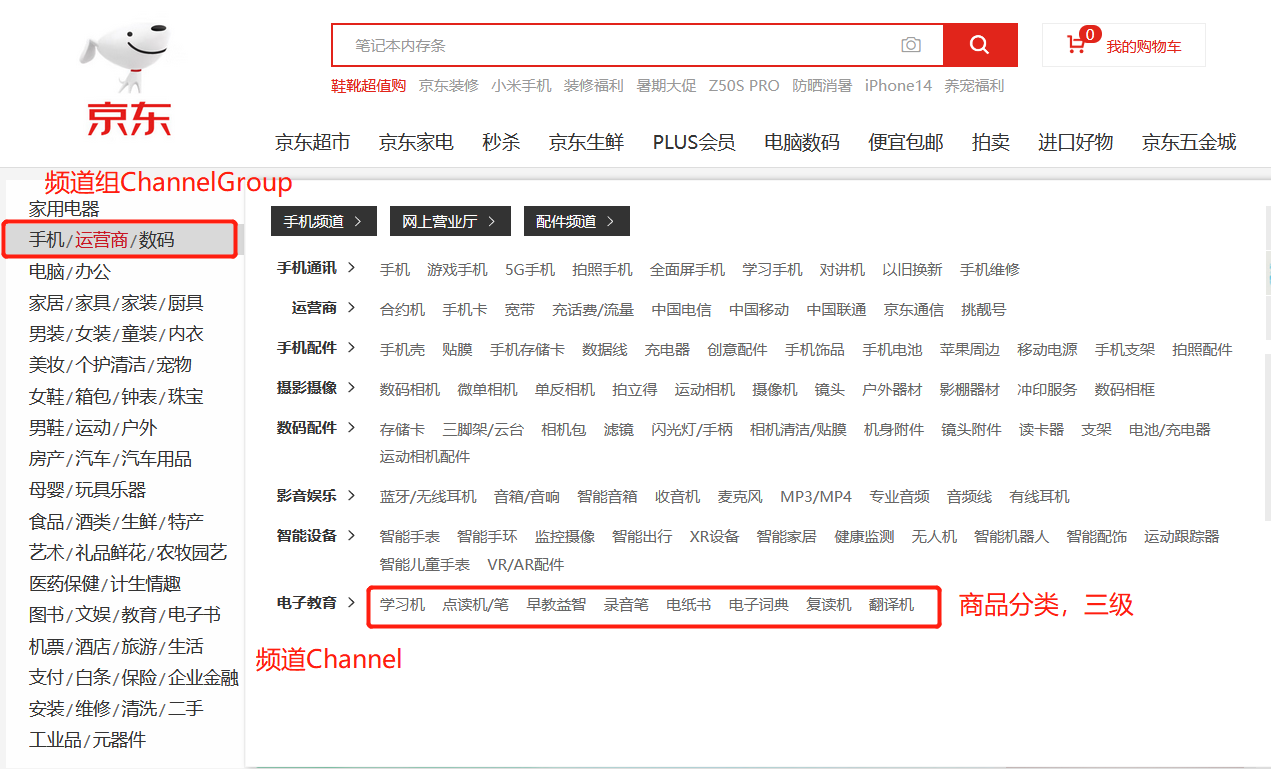The image size is (1271, 769).
Task: Click the 读卡器 category link
Action: (x=1041, y=430)
